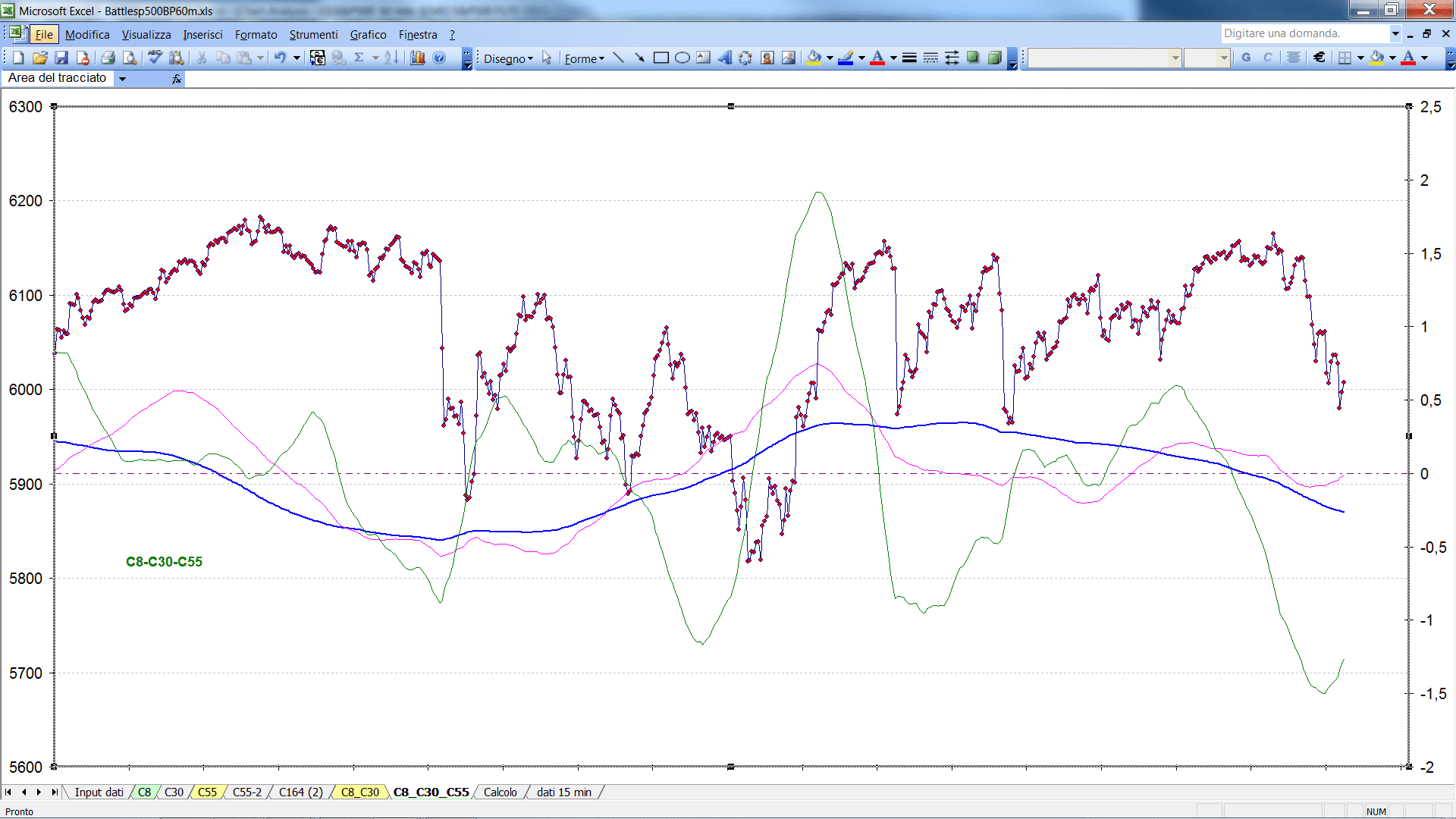
Task: Click the Area del tracciato name box
Action: (58, 78)
